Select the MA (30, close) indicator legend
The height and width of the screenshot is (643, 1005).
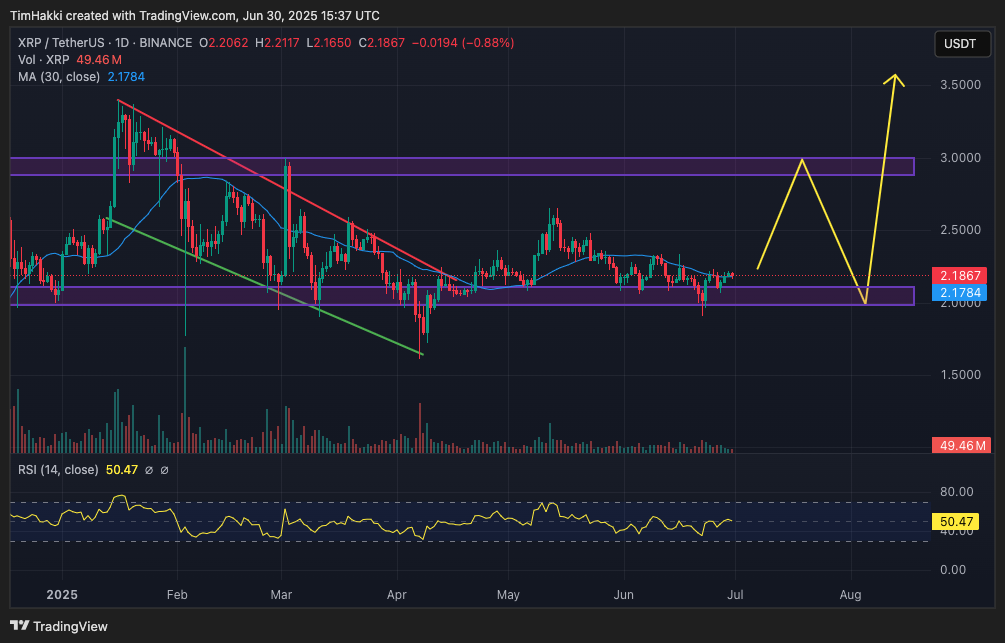tap(58, 77)
